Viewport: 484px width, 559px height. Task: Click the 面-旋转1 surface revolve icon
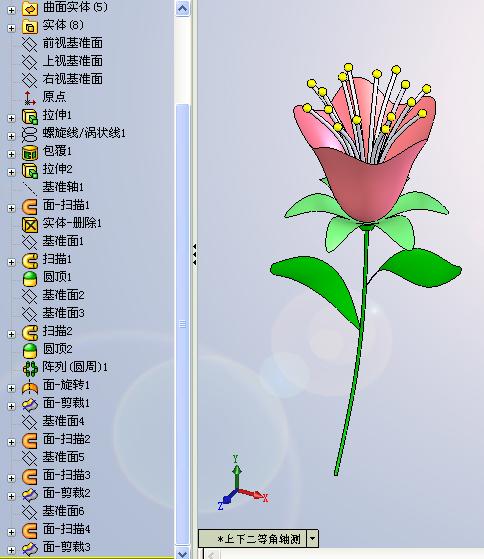[30, 387]
